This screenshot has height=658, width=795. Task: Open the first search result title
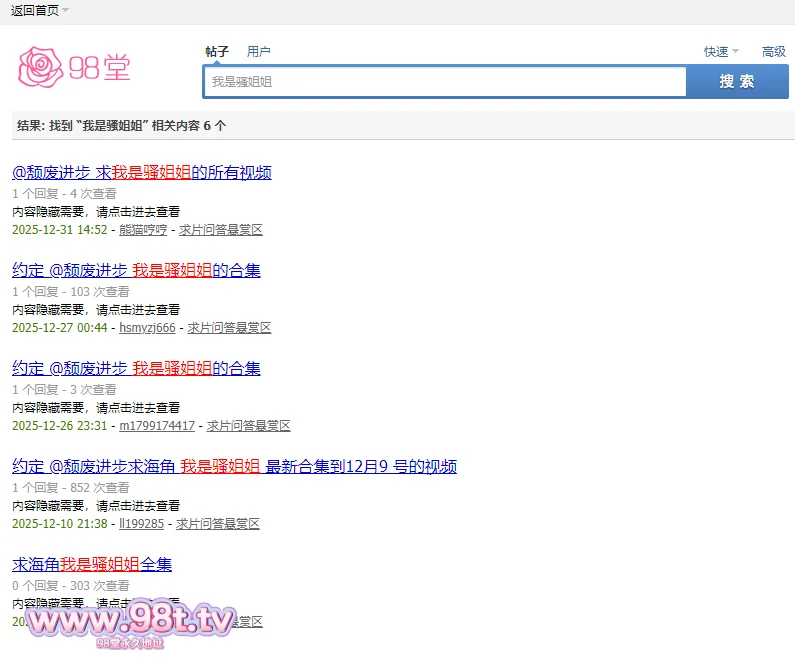142,172
